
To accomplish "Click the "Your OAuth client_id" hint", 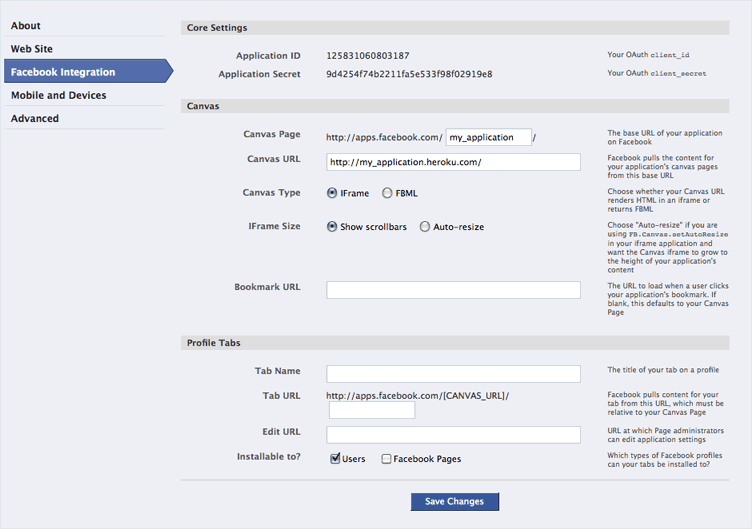I will (648, 55).
